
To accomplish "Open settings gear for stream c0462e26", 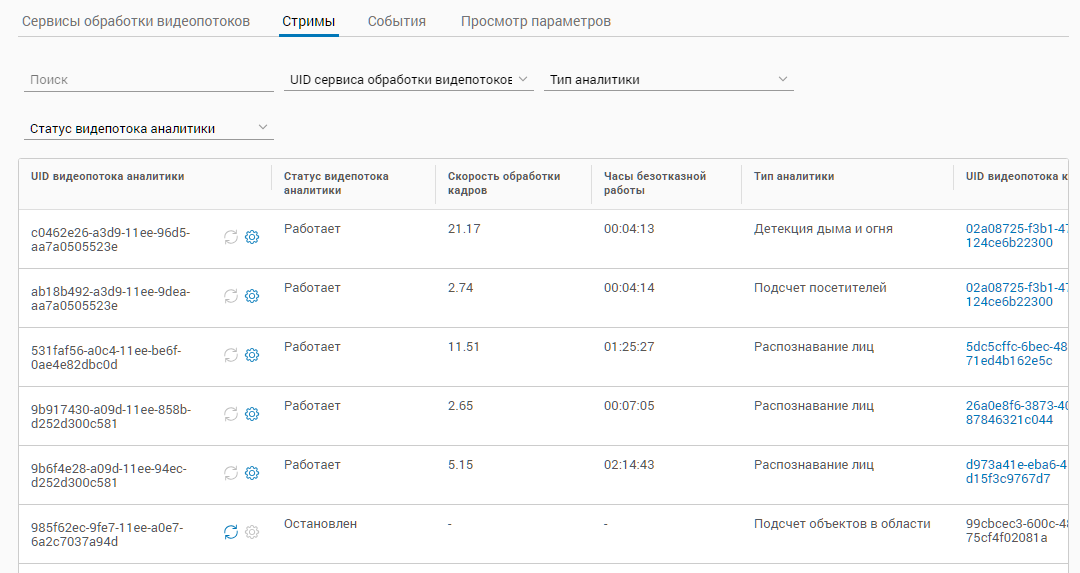I will (x=252, y=237).
